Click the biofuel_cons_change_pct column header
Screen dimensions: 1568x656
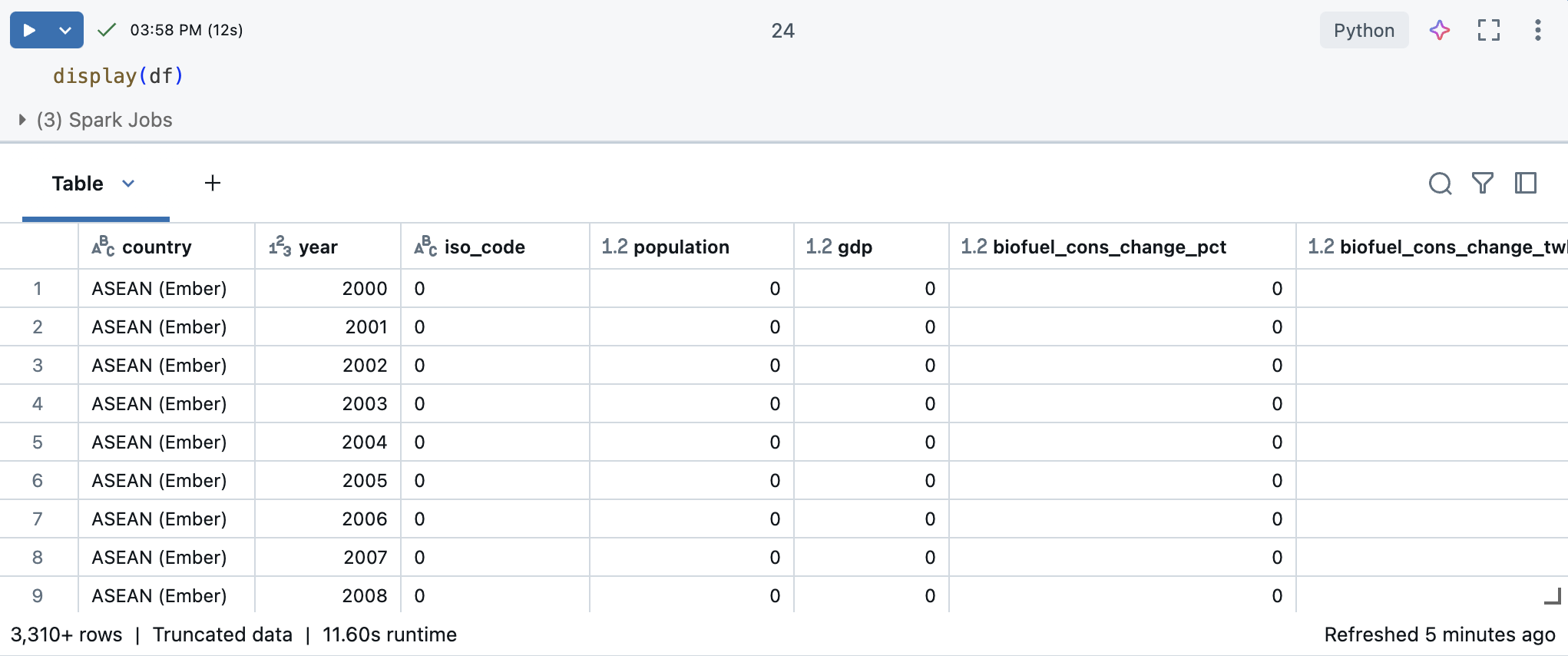(x=1109, y=247)
